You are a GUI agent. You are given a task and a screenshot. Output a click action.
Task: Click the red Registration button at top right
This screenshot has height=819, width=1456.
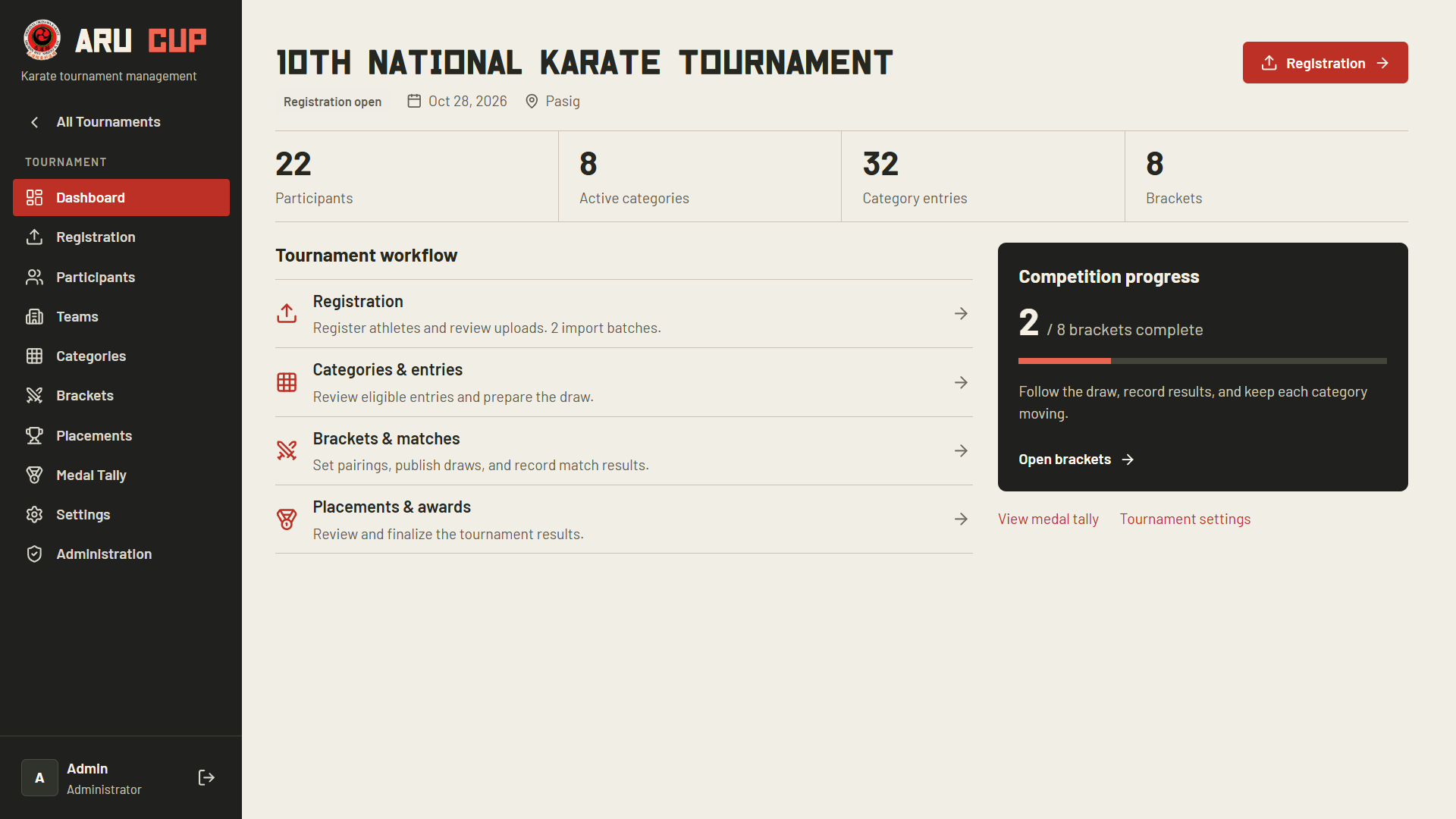coord(1325,63)
